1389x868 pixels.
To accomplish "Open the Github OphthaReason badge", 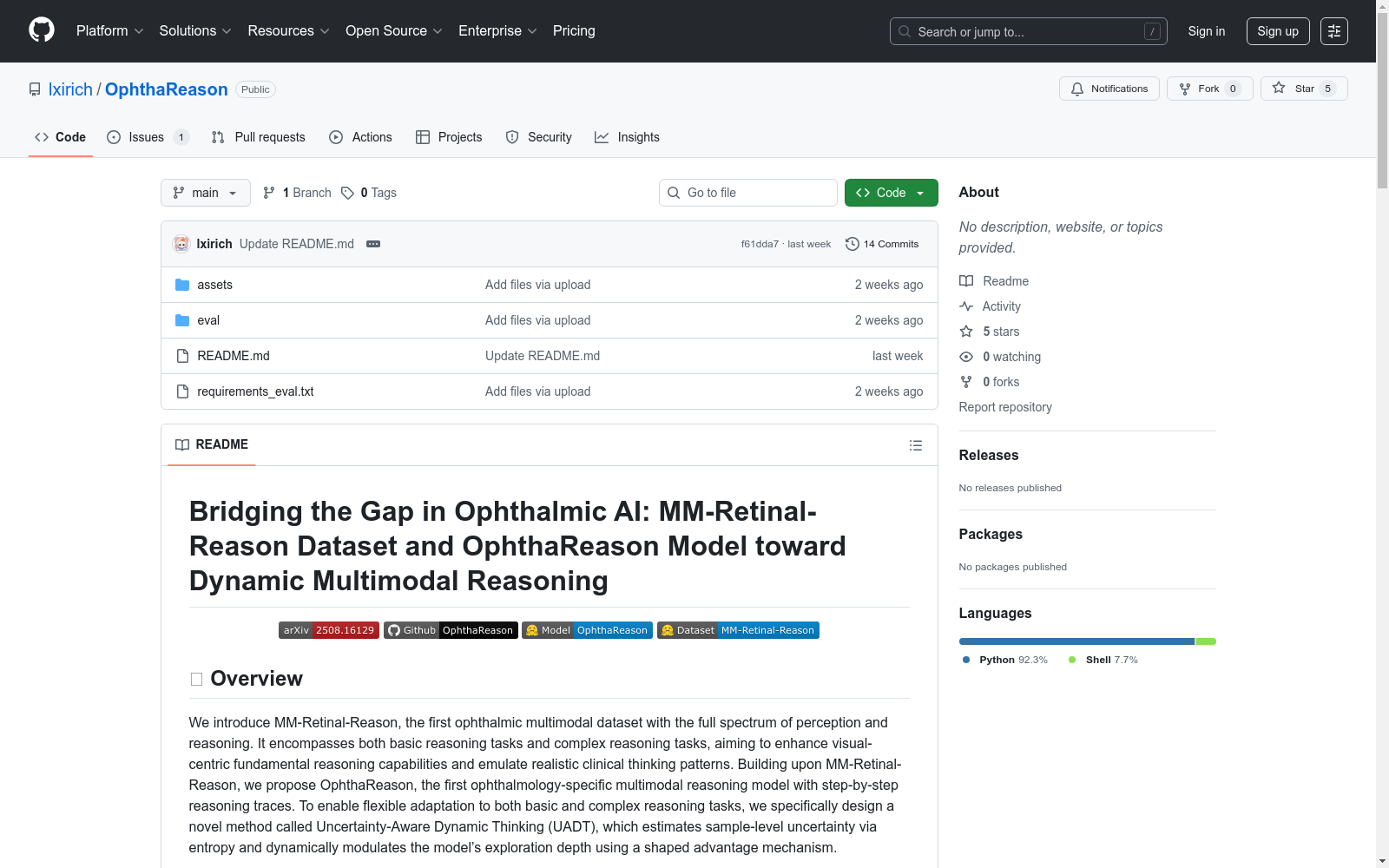I will (x=451, y=630).
